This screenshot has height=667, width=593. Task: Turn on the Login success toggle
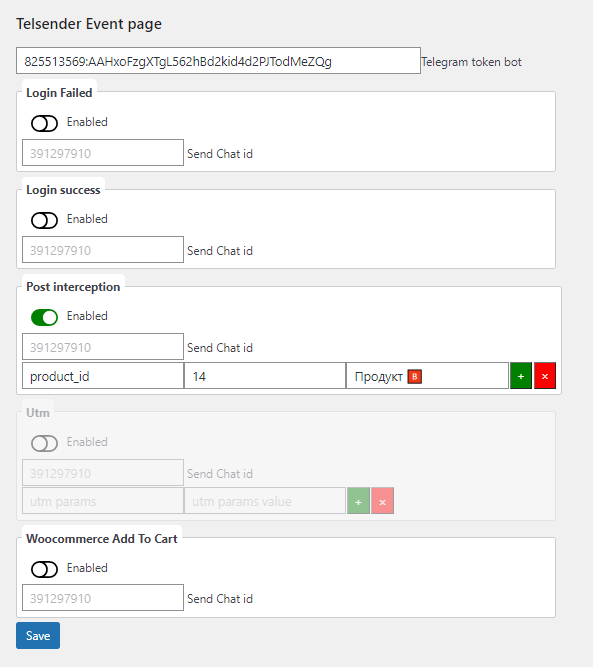coord(44,220)
